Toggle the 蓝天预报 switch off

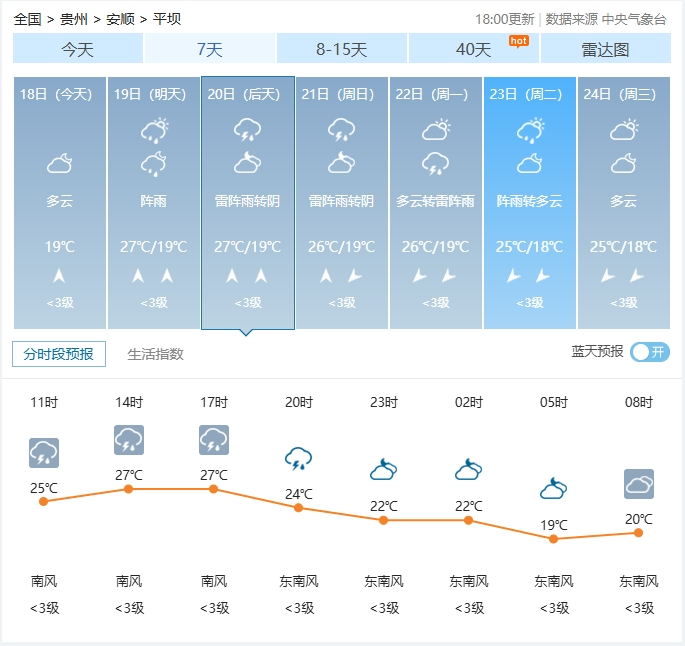coord(650,352)
